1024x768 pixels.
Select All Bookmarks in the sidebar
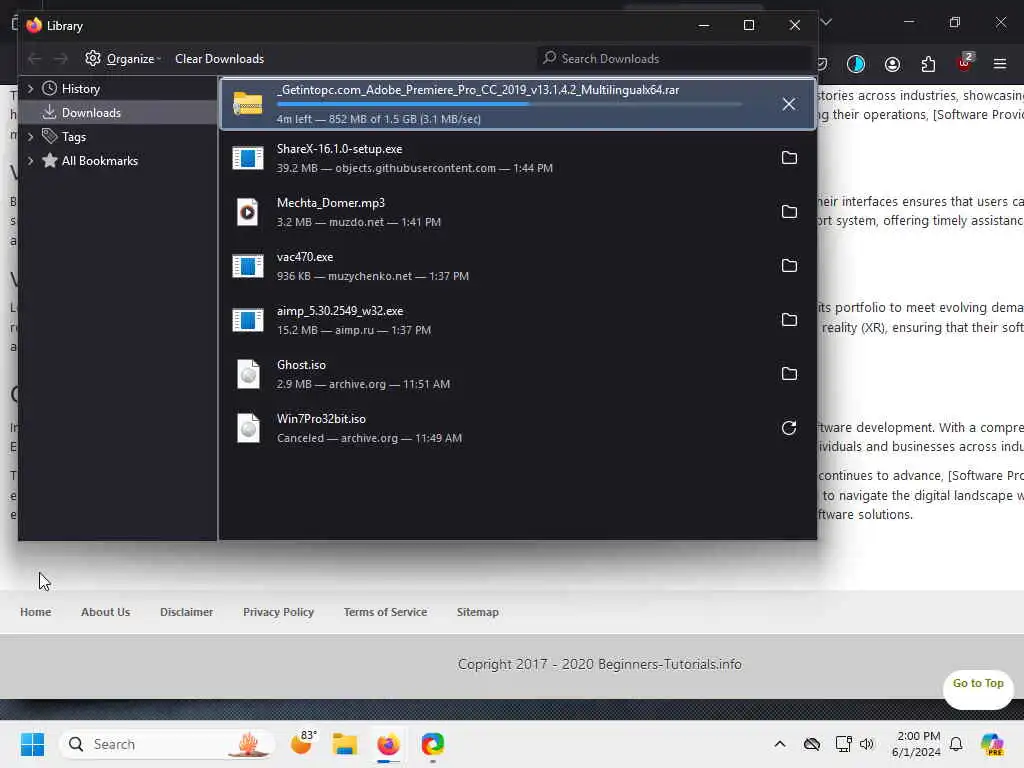(x=100, y=161)
